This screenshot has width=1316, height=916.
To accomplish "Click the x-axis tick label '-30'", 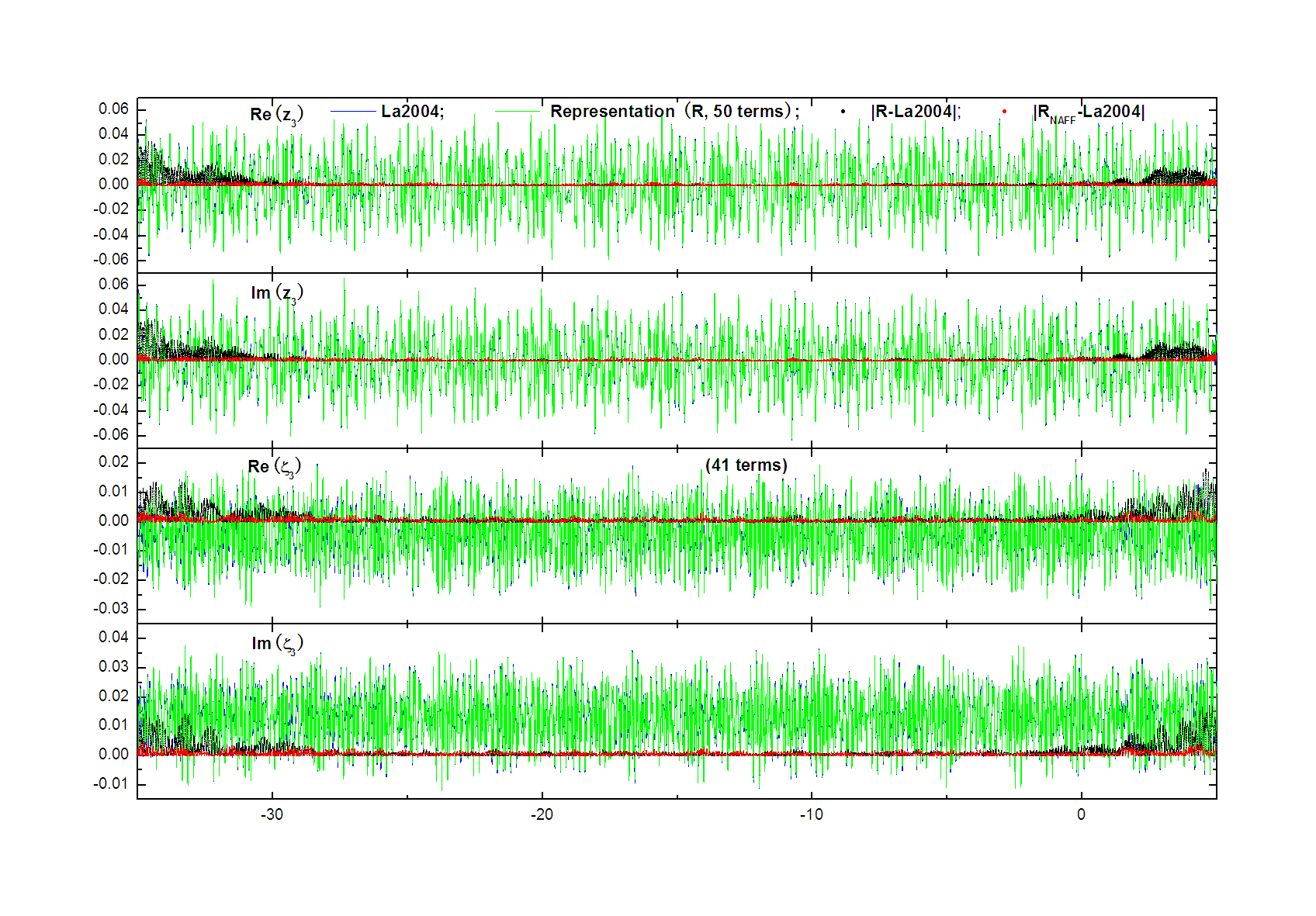I will pyautogui.click(x=272, y=814).
